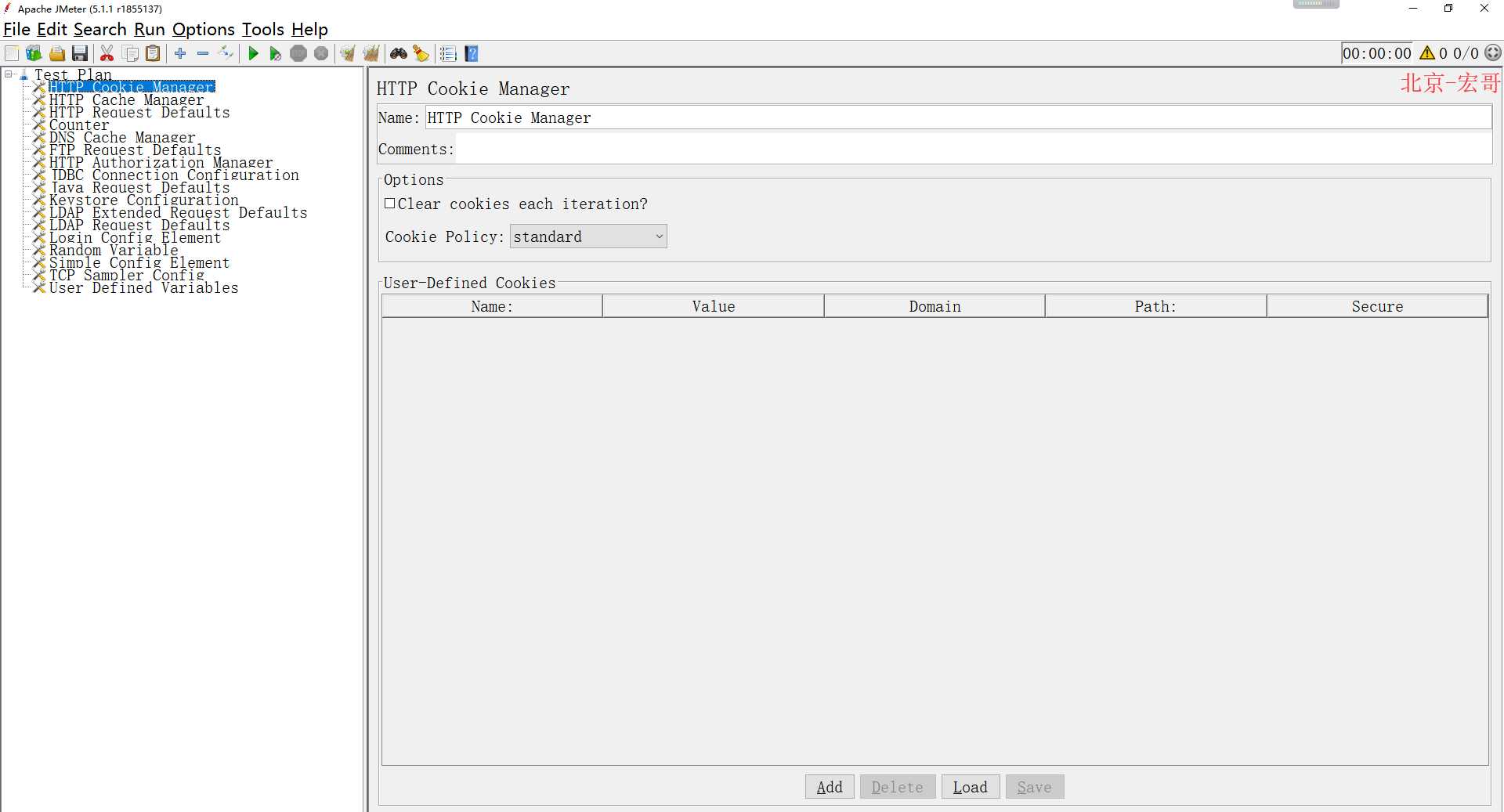Select HTTP Authorization Manager in tree

pos(161,162)
